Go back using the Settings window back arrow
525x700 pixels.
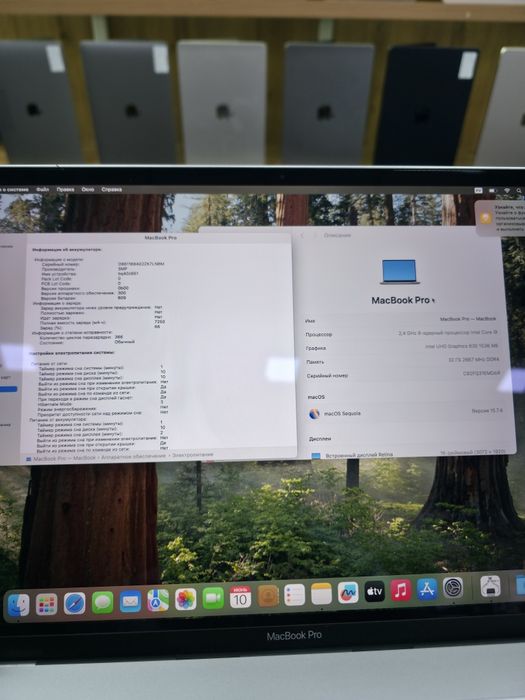tap(302, 235)
